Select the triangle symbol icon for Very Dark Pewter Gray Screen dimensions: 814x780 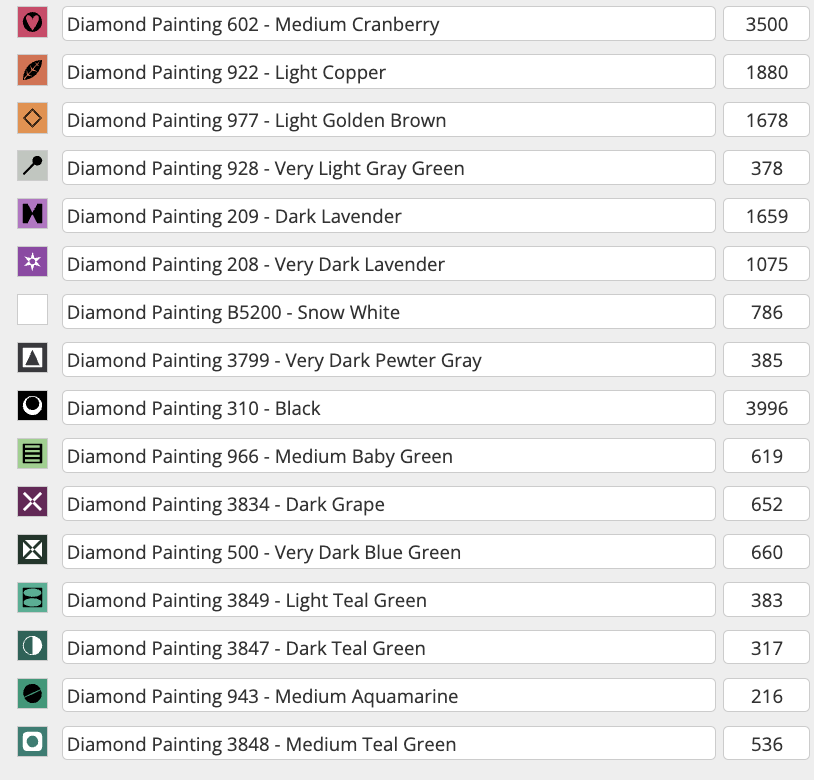click(32, 360)
